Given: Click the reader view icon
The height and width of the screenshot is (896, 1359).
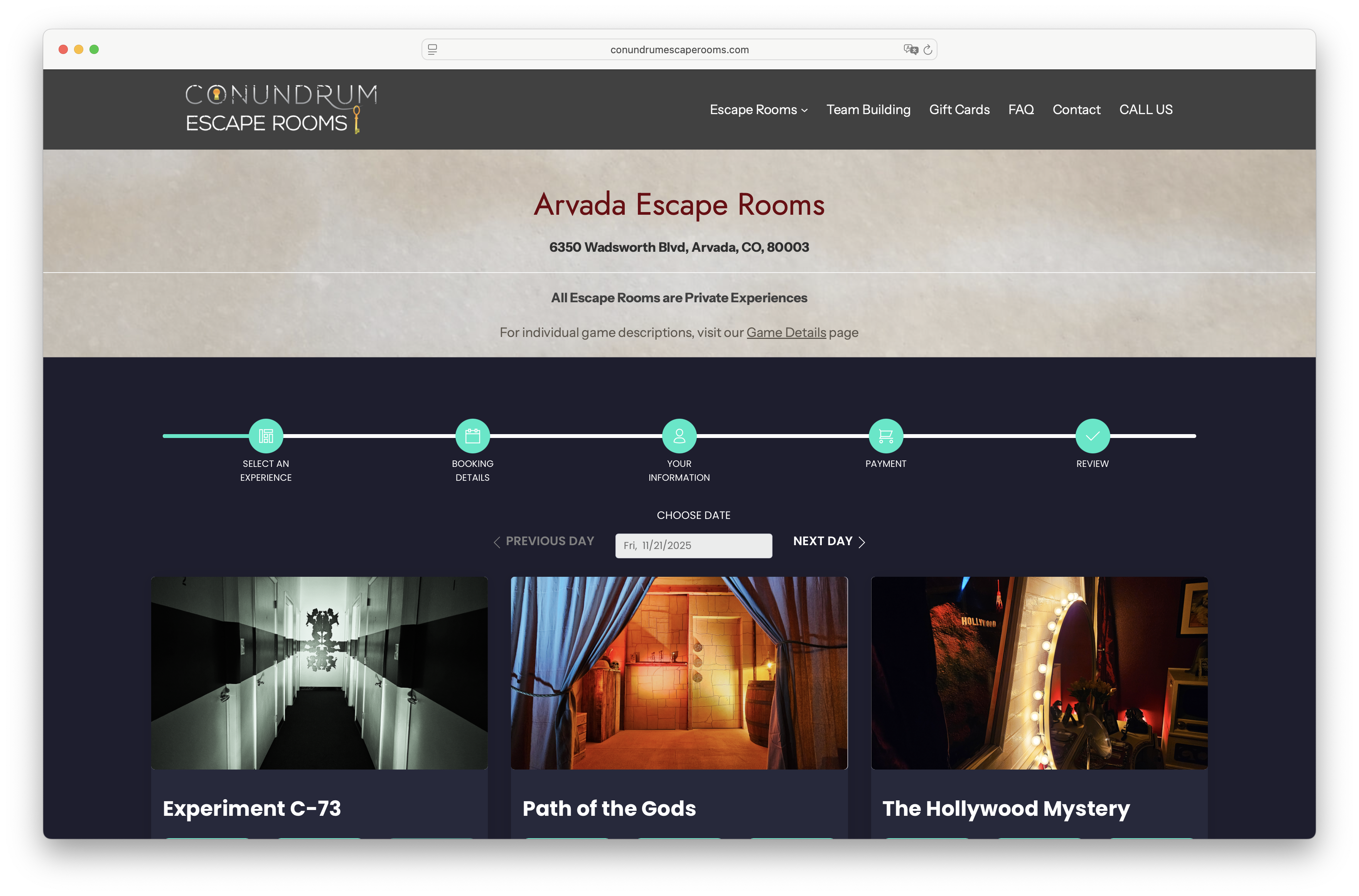Looking at the screenshot, I should click(x=433, y=49).
